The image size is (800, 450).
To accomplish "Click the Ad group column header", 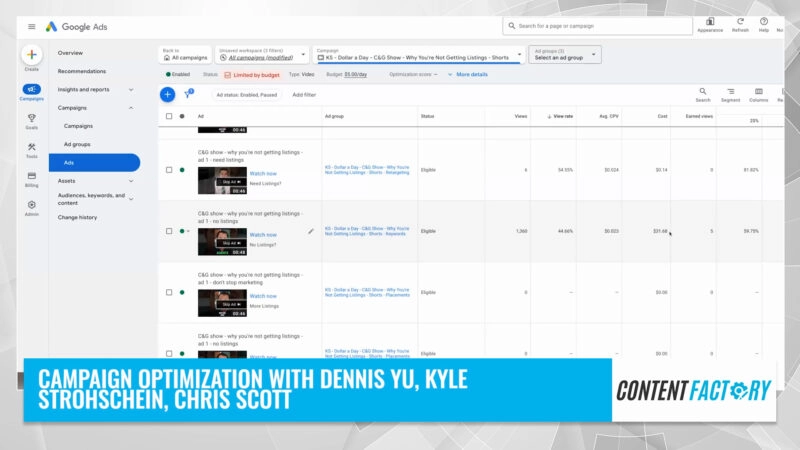I will [334, 116].
